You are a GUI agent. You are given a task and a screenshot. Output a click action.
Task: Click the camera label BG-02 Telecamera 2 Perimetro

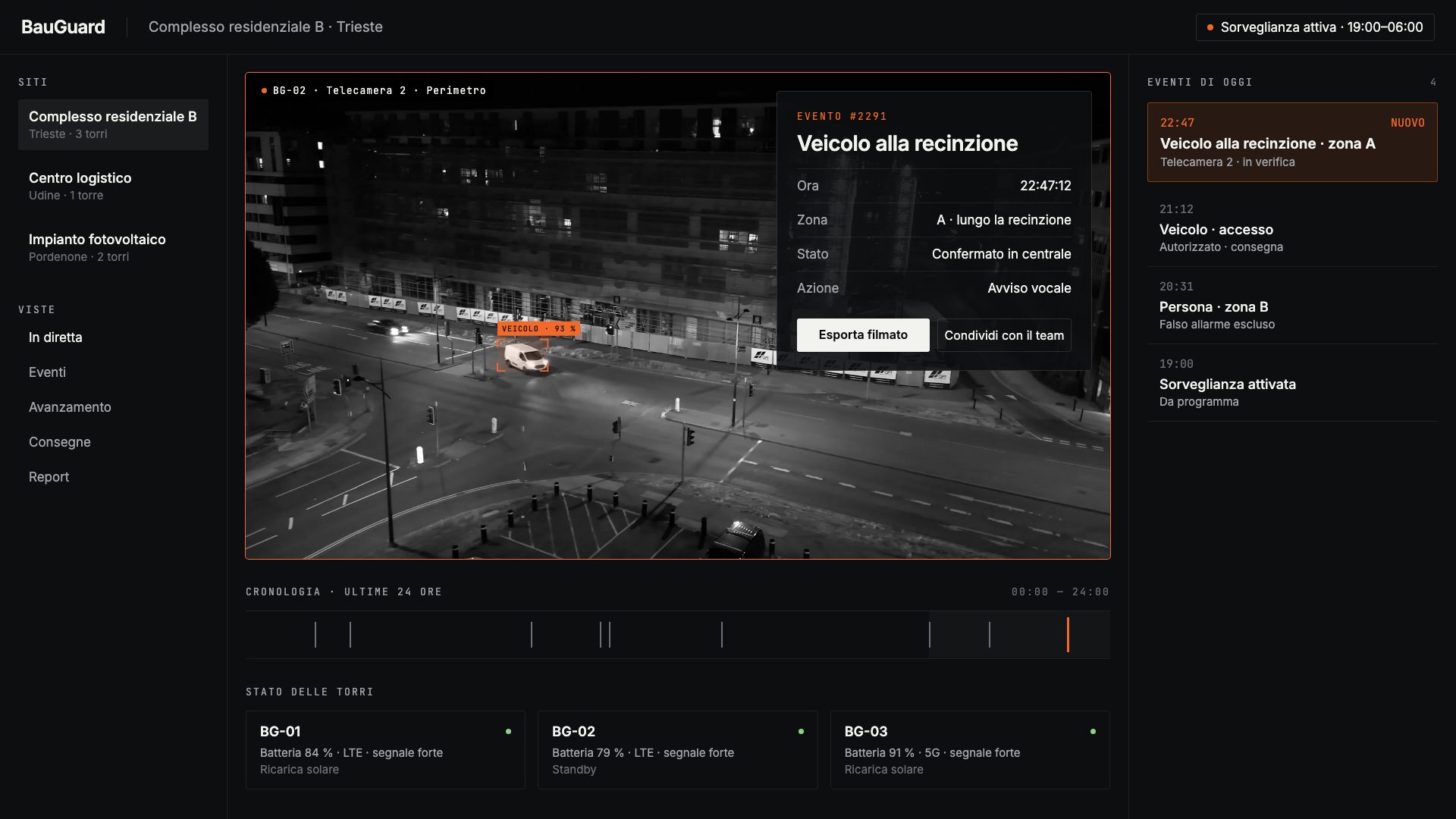[378, 90]
